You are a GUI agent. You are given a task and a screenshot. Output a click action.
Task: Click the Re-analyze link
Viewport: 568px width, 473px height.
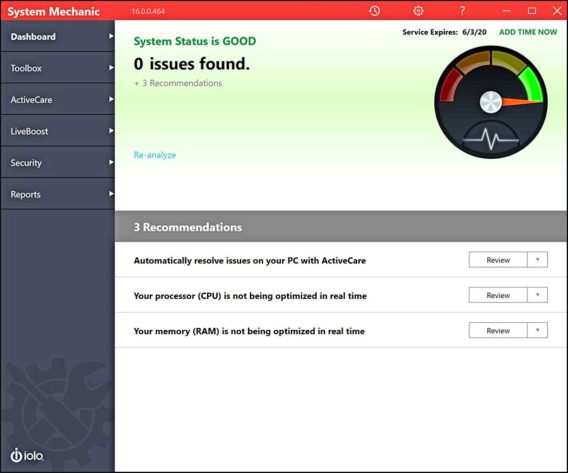155,155
